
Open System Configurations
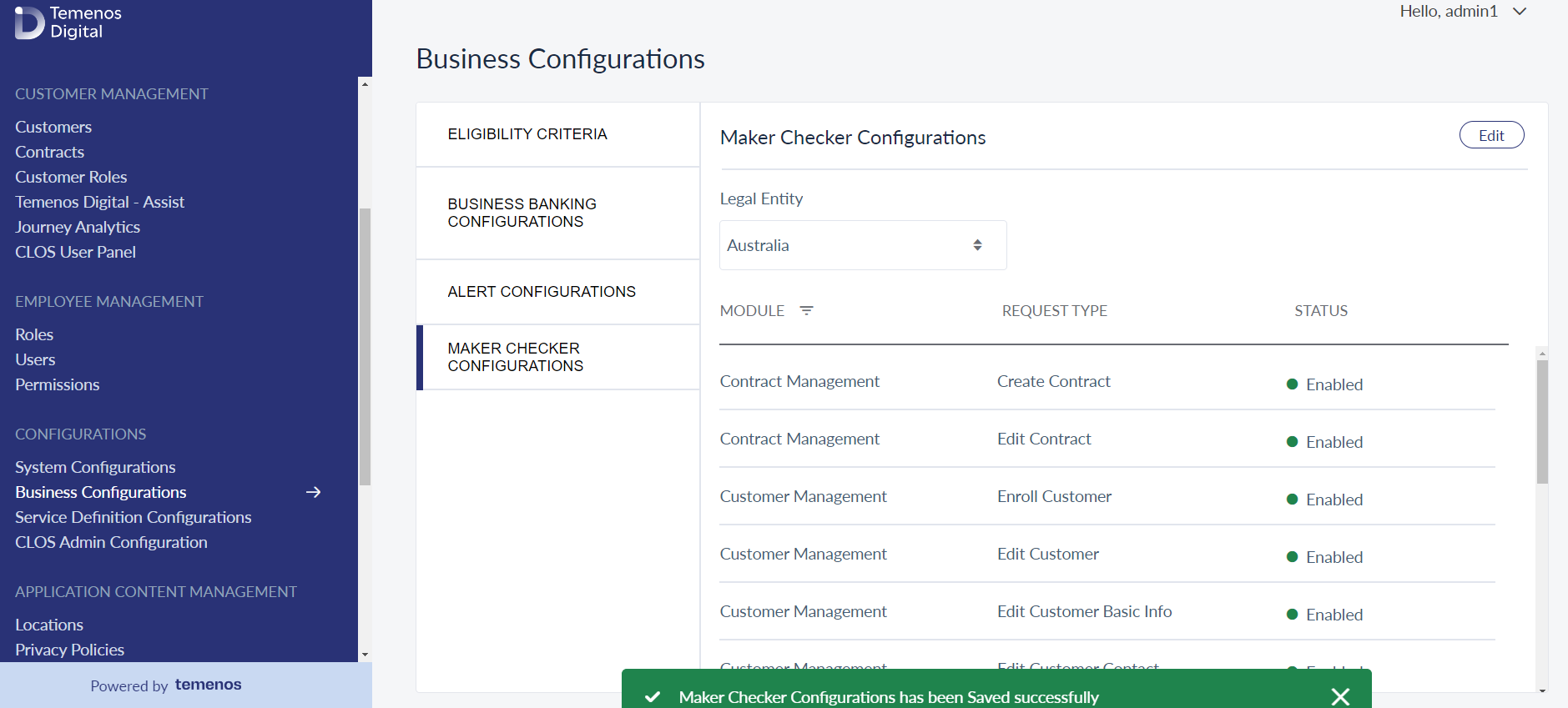[x=95, y=467]
